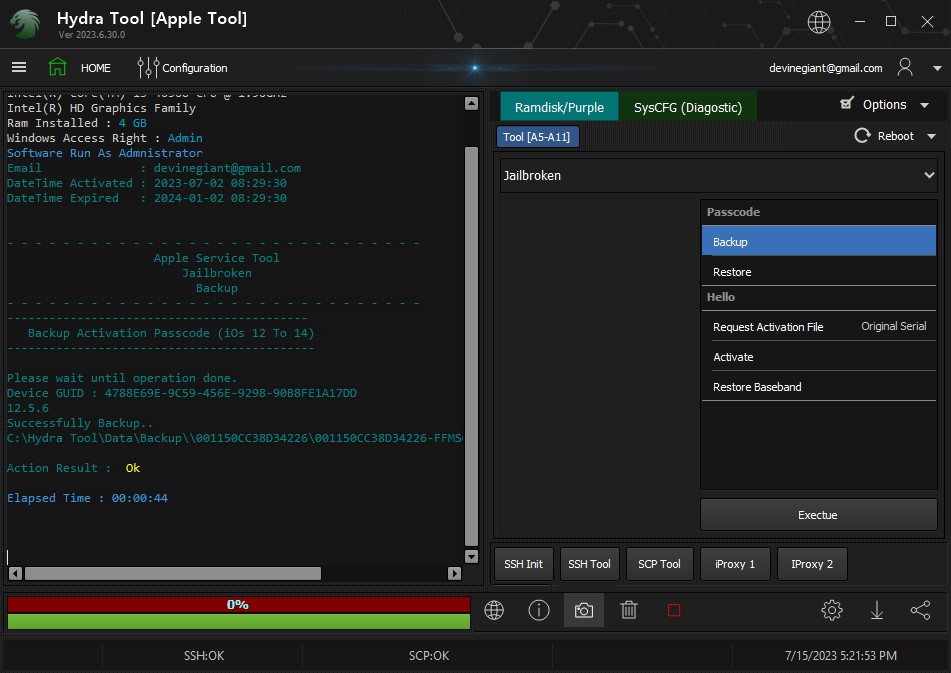Start IProxy 2
951x673 pixels.
812,564
